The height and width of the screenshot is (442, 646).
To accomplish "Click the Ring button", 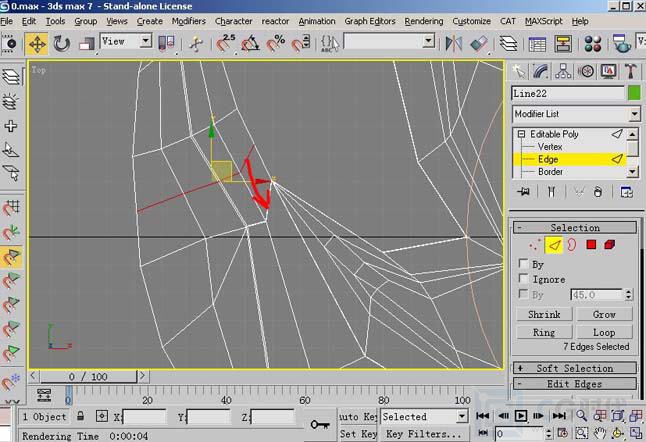I will click(544, 332).
